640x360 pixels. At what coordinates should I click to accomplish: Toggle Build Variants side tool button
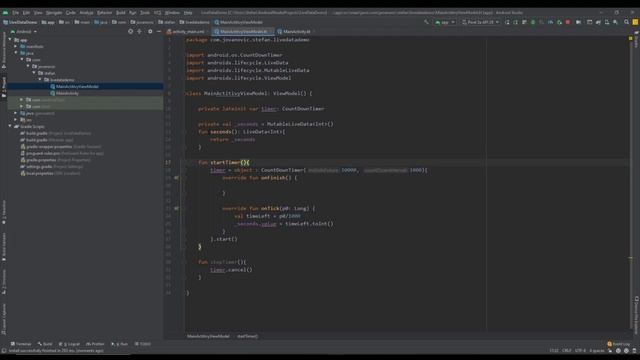(4, 247)
